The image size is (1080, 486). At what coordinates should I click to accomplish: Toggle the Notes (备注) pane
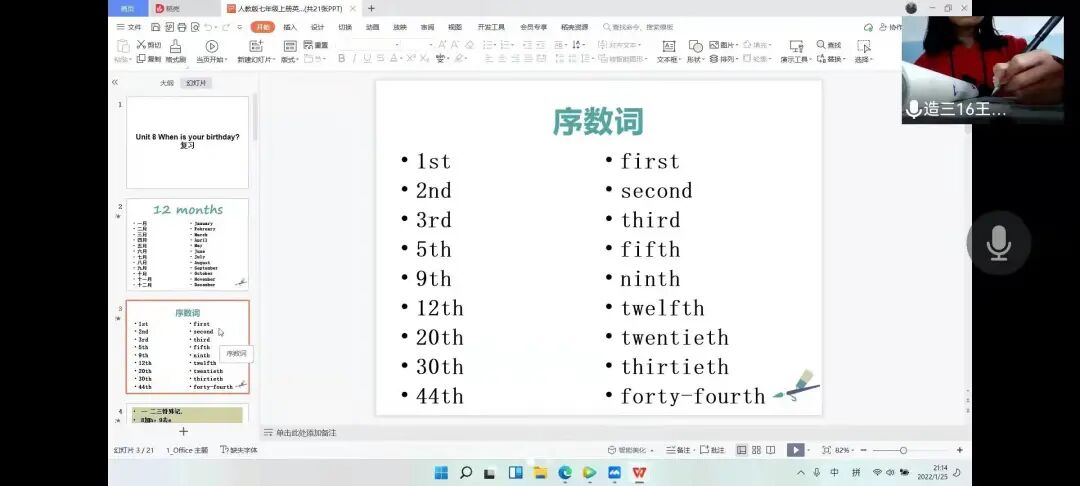[x=678, y=450]
